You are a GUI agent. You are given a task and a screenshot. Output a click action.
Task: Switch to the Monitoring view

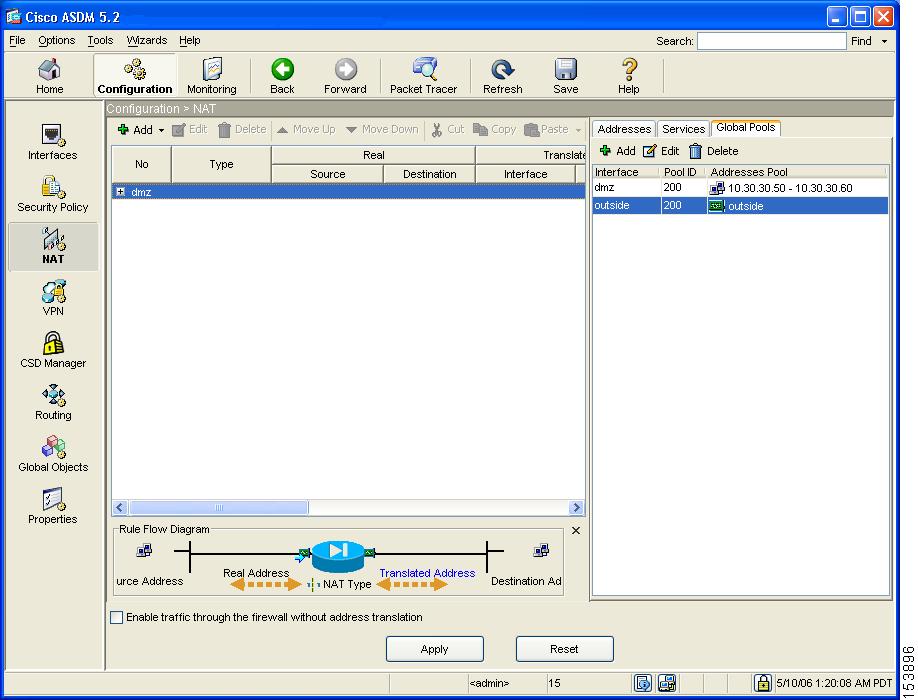(x=211, y=76)
